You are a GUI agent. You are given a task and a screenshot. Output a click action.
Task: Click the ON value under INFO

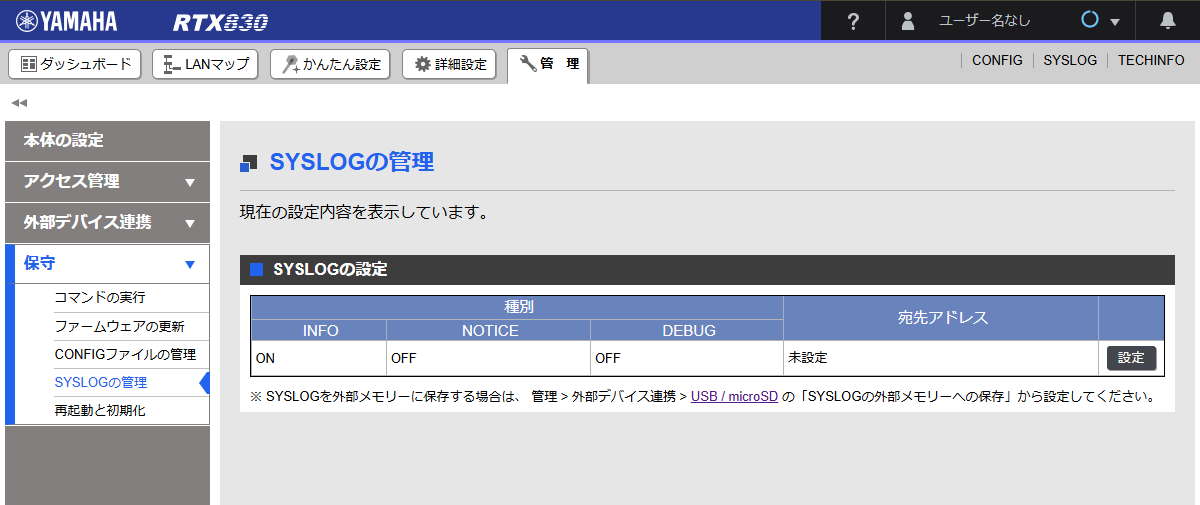(x=265, y=358)
